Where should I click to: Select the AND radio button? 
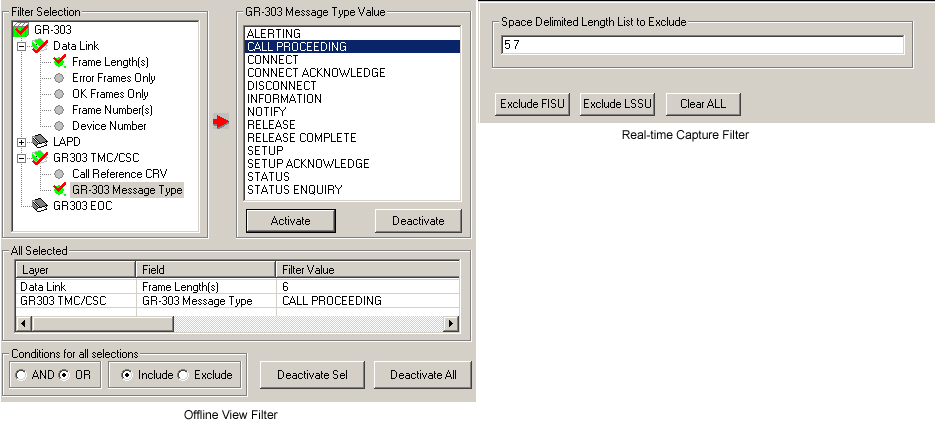click(x=21, y=375)
